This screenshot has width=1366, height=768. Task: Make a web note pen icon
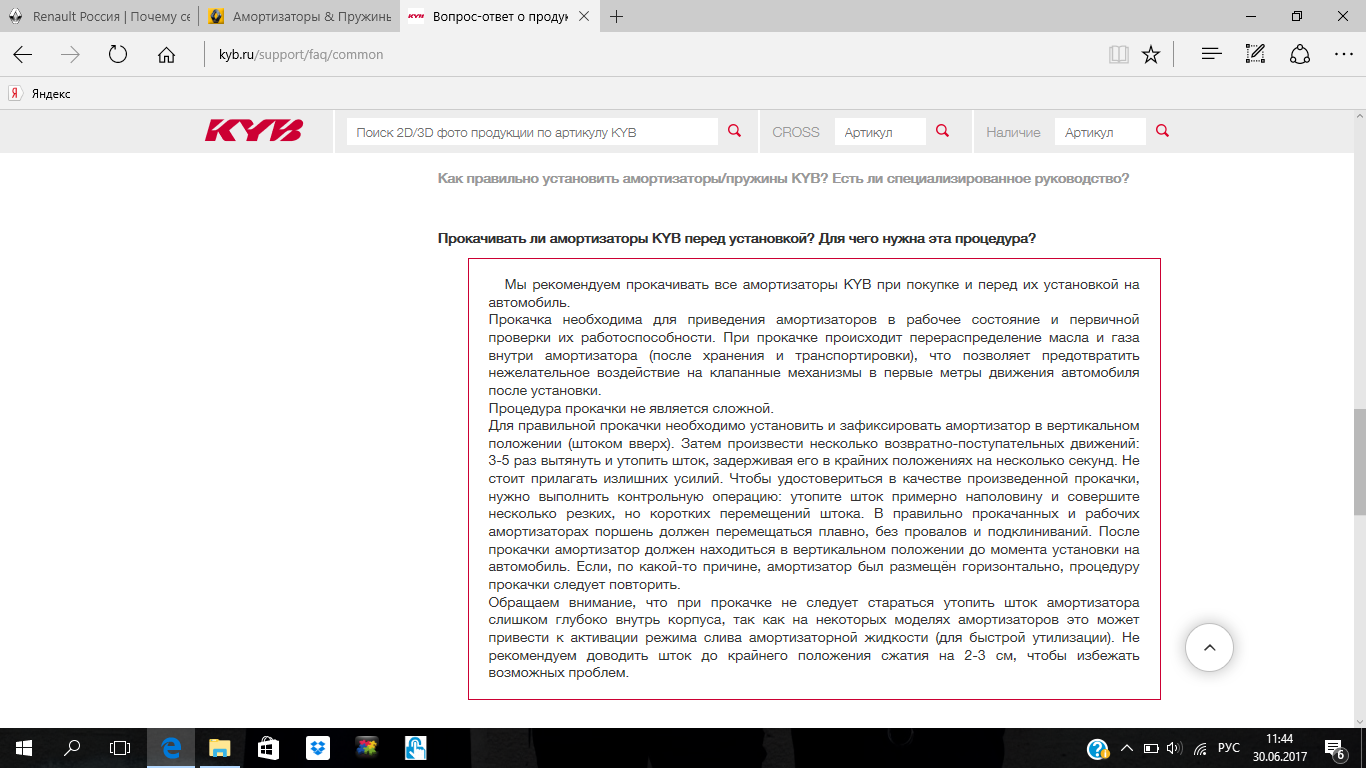click(x=1256, y=54)
